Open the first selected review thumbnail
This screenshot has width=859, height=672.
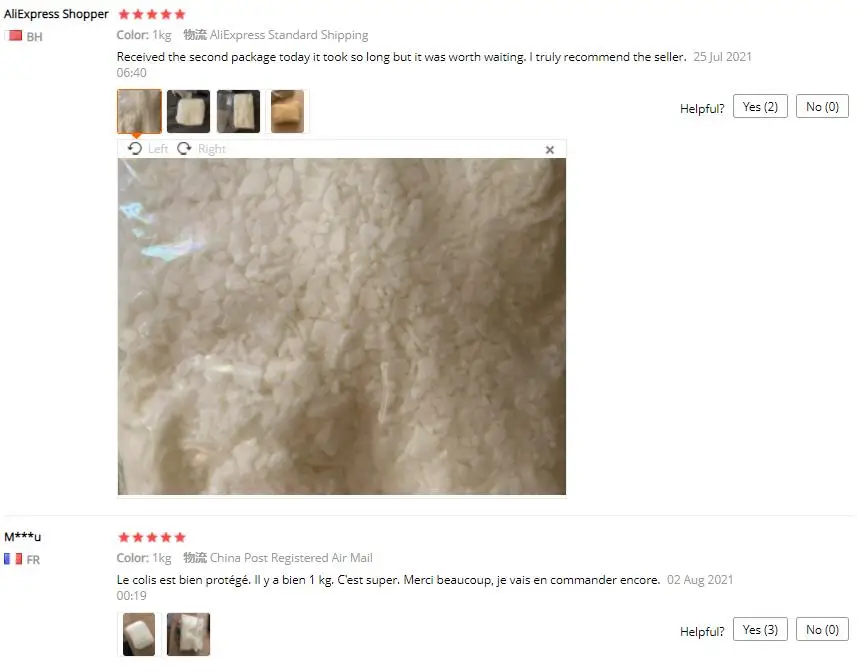pos(139,111)
